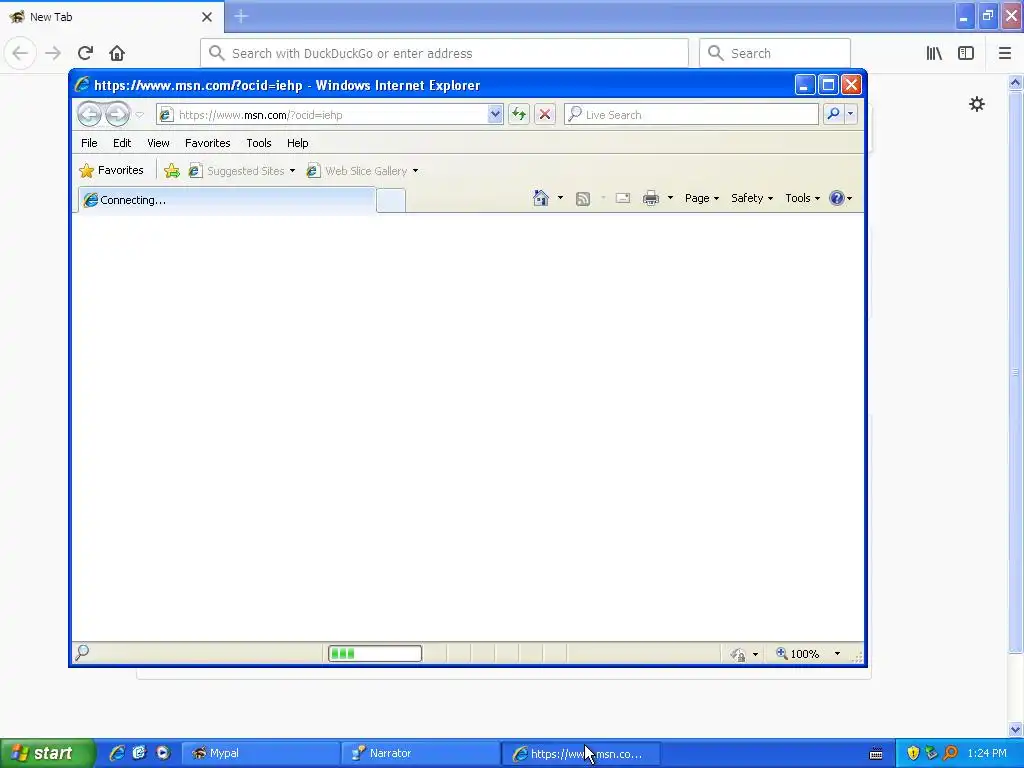Click the msn.com address field in Internet Explorer

321,115
